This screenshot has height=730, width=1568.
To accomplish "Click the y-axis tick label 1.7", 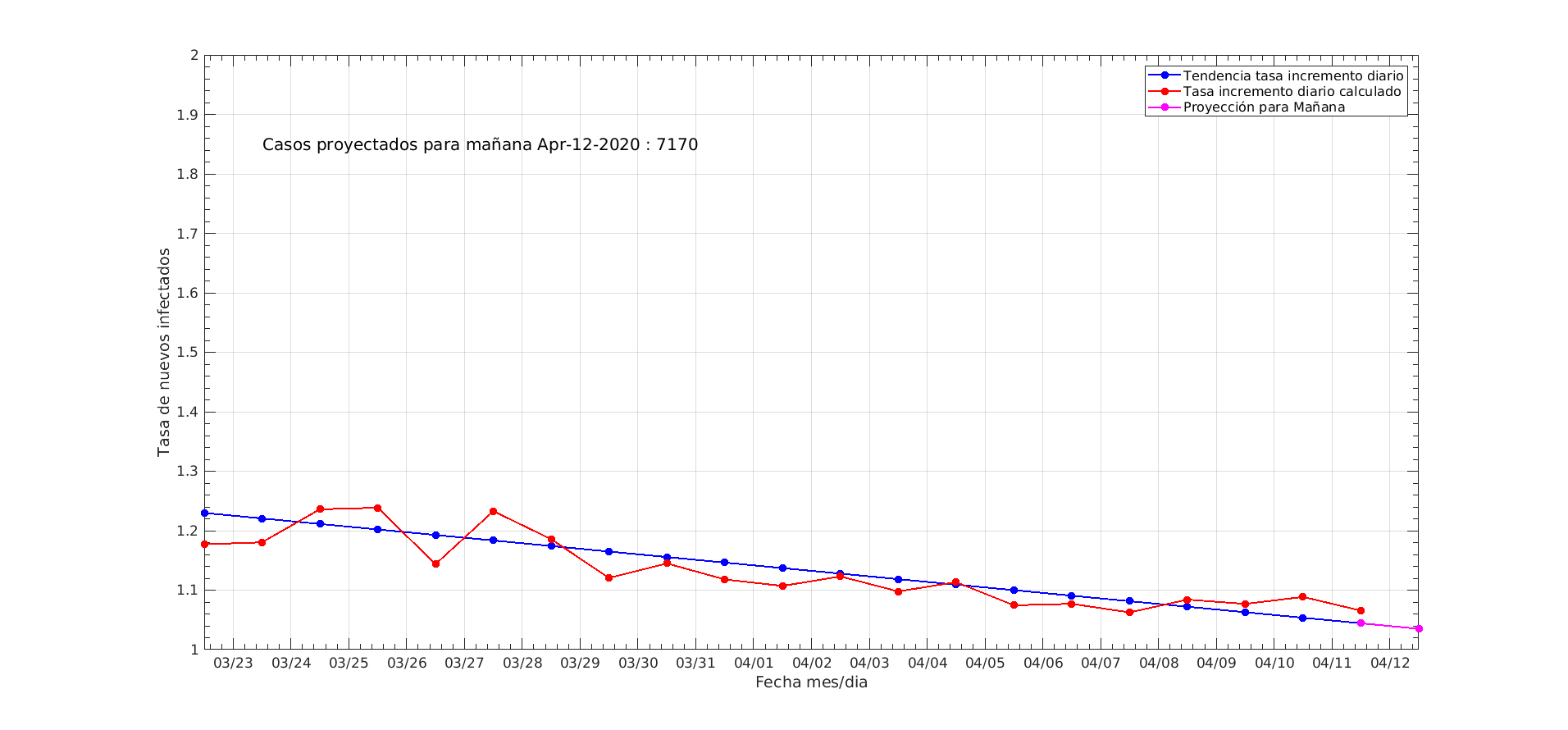I will [188, 234].
